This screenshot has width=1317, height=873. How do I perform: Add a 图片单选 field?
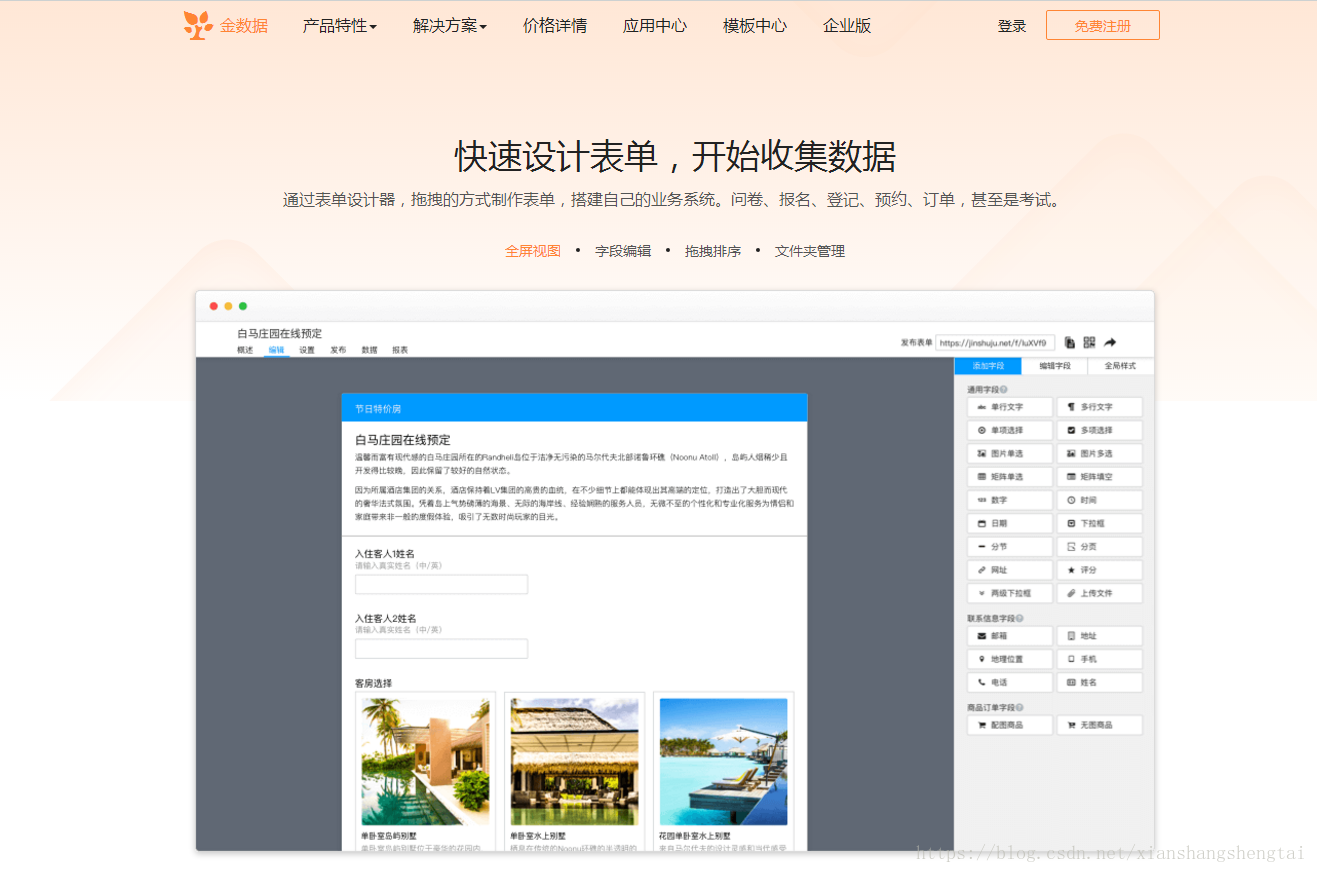click(1010, 454)
